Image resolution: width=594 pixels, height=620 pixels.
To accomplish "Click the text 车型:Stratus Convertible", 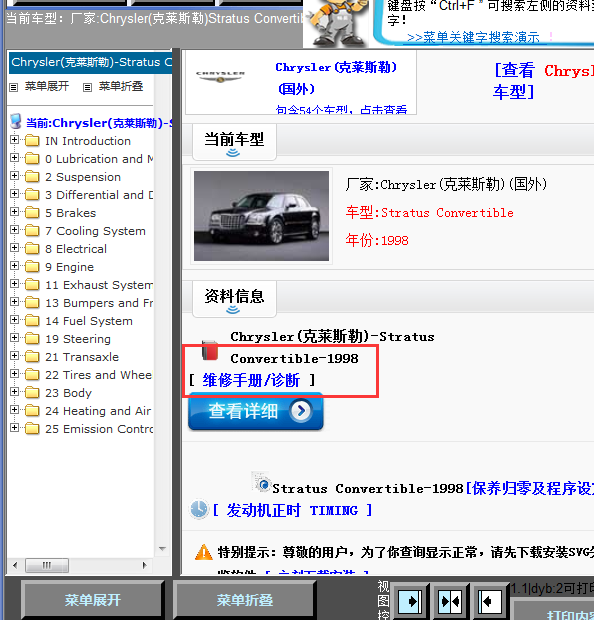I will coord(429,213).
